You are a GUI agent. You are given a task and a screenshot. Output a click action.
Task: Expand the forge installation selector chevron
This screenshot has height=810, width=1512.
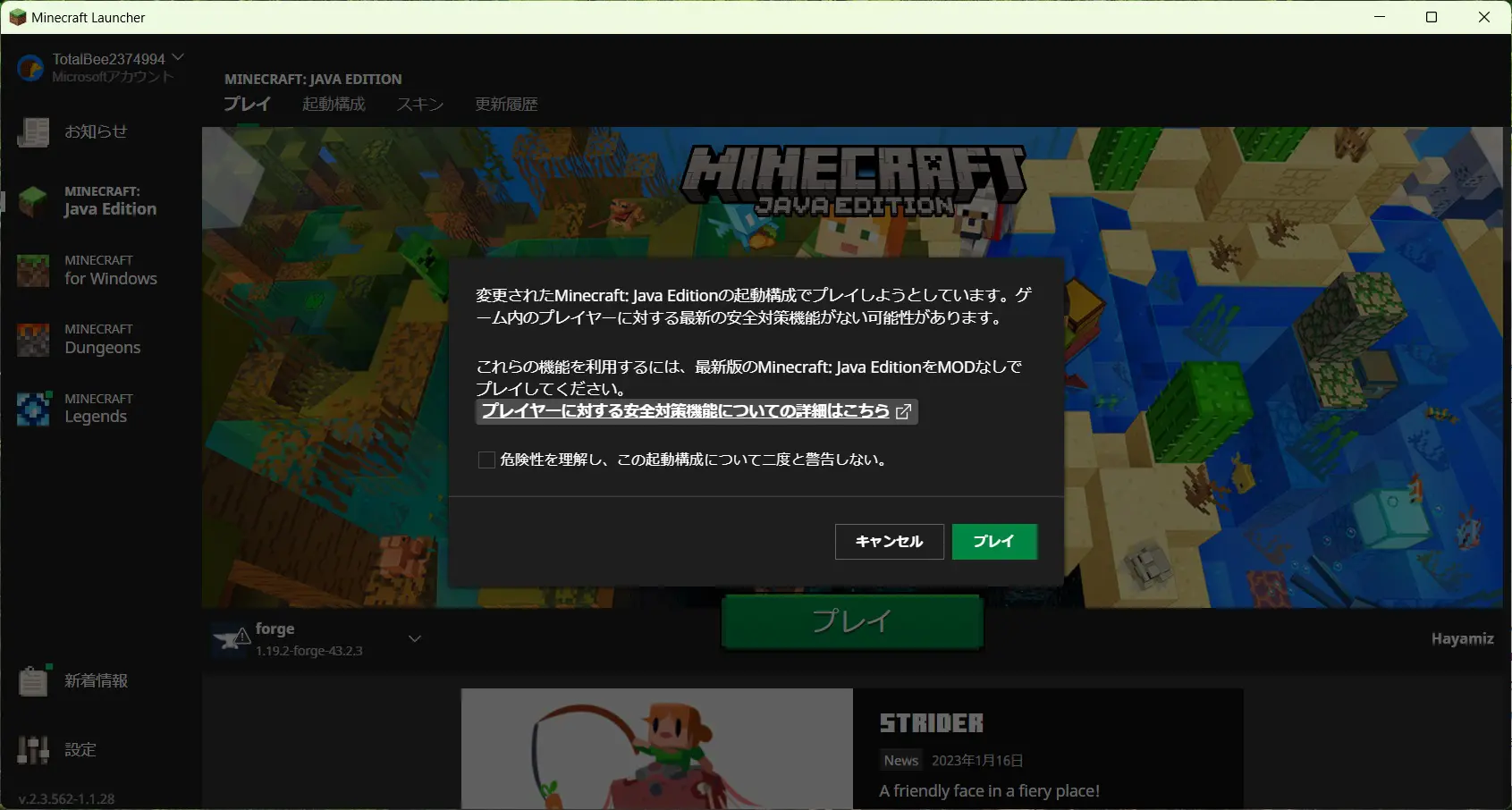[x=415, y=639]
